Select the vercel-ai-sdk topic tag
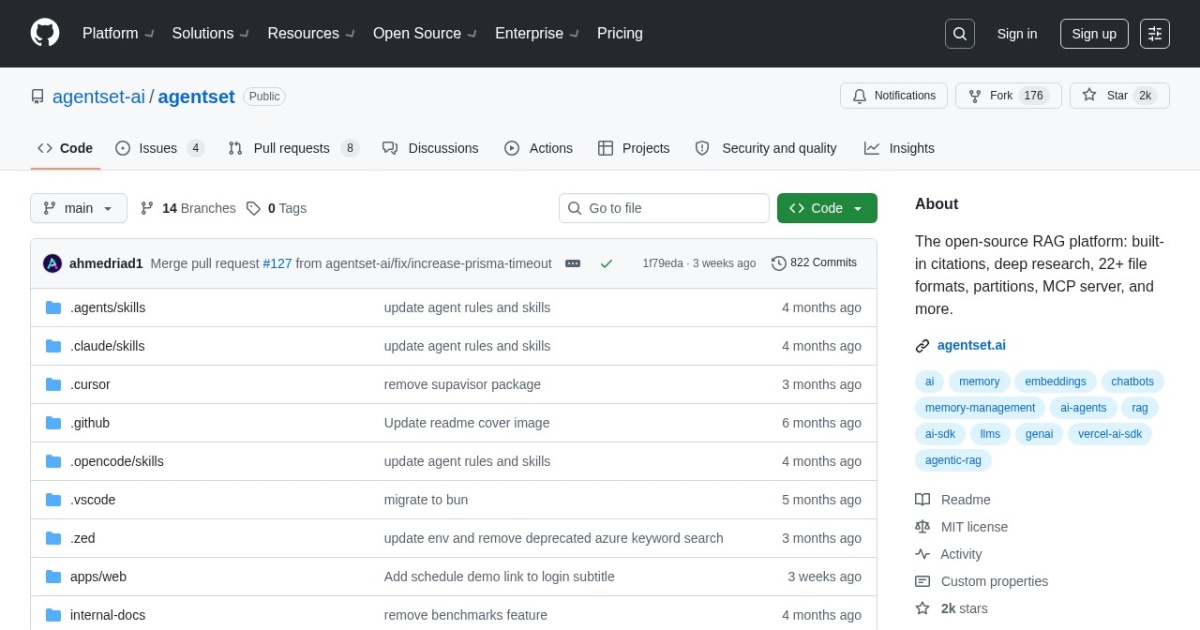 [x=1110, y=434]
